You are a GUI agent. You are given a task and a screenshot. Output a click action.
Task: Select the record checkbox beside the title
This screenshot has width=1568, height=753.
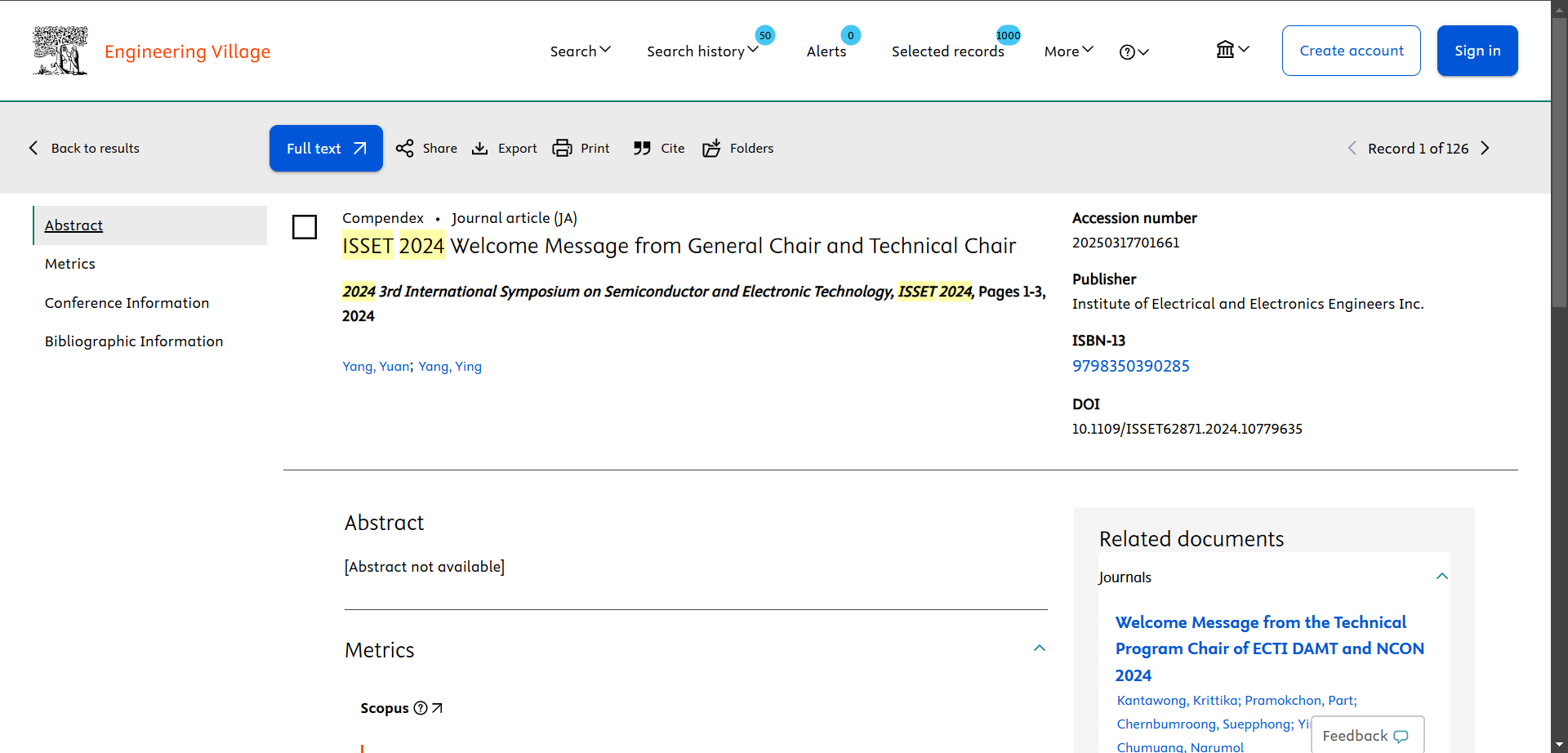[305, 227]
